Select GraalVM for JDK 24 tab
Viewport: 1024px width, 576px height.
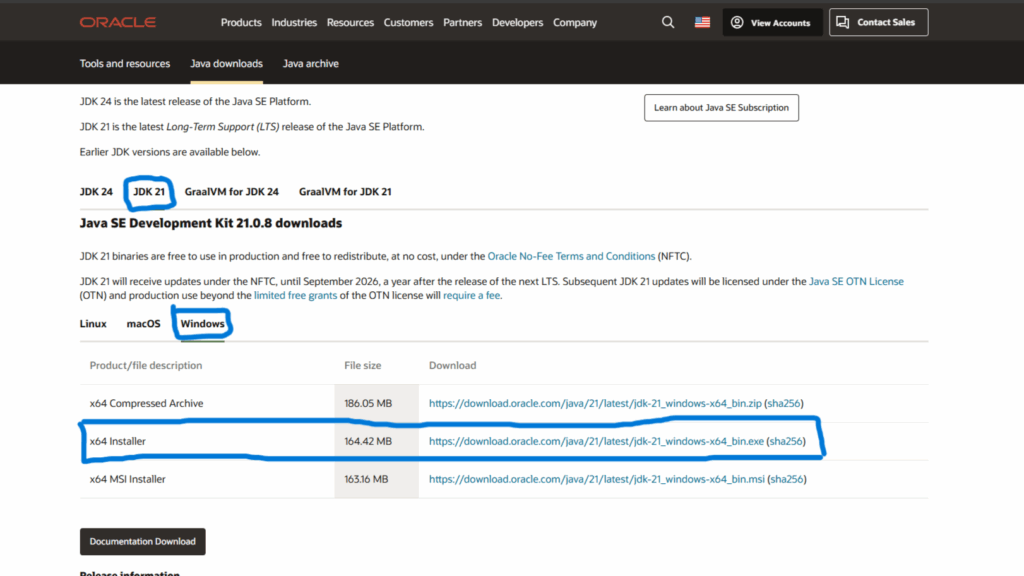pyautogui.click(x=232, y=192)
